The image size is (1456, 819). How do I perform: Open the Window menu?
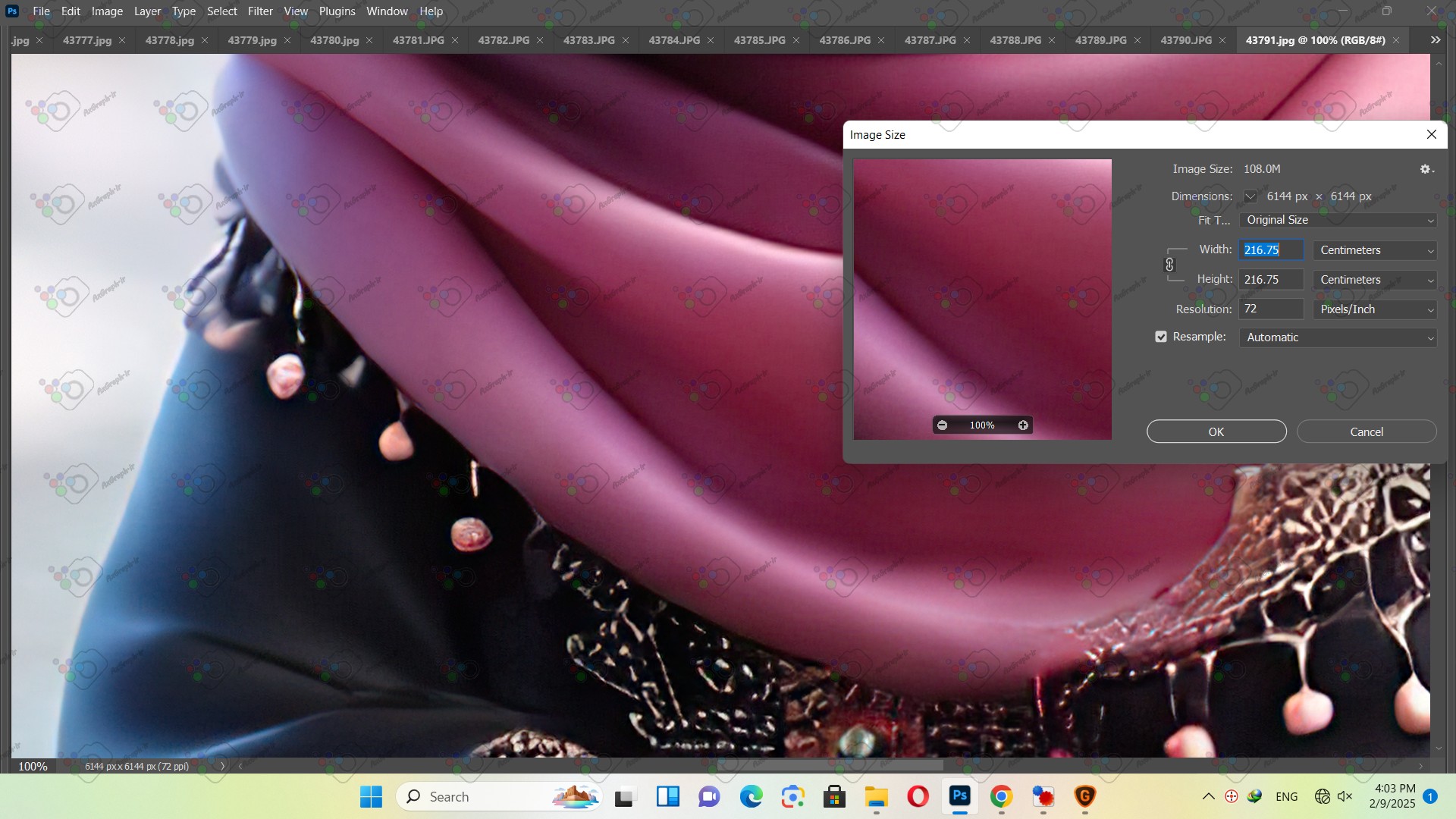point(387,11)
